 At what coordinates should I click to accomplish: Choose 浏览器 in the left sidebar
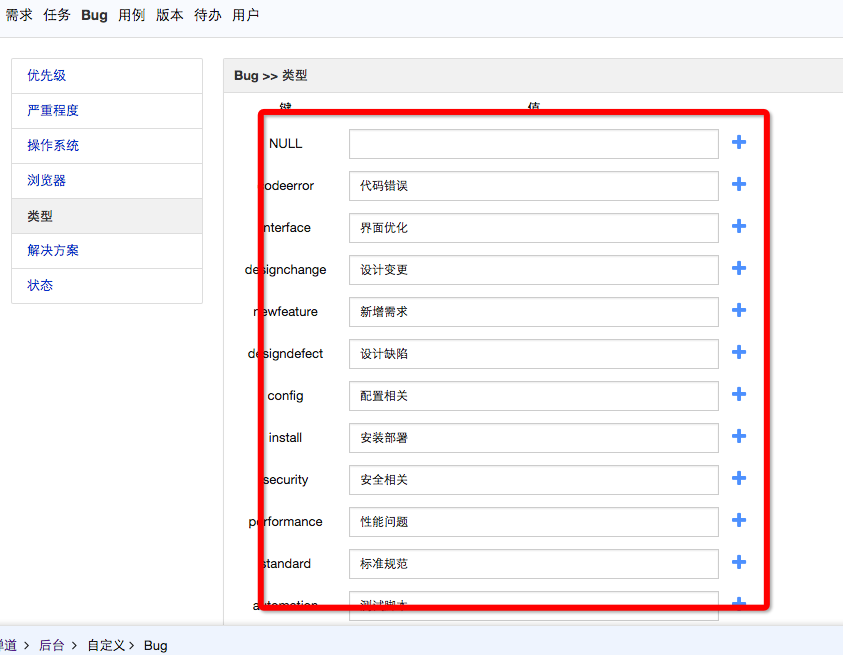[47, 181]
